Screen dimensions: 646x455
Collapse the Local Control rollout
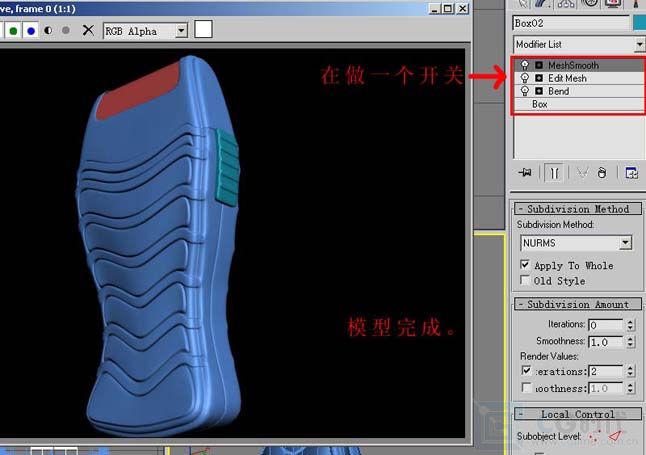pos(578,414)
